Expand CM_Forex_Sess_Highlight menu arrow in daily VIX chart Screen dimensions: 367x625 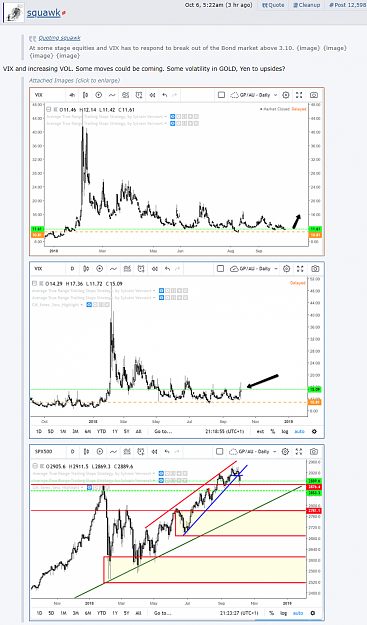pos(82,305)
